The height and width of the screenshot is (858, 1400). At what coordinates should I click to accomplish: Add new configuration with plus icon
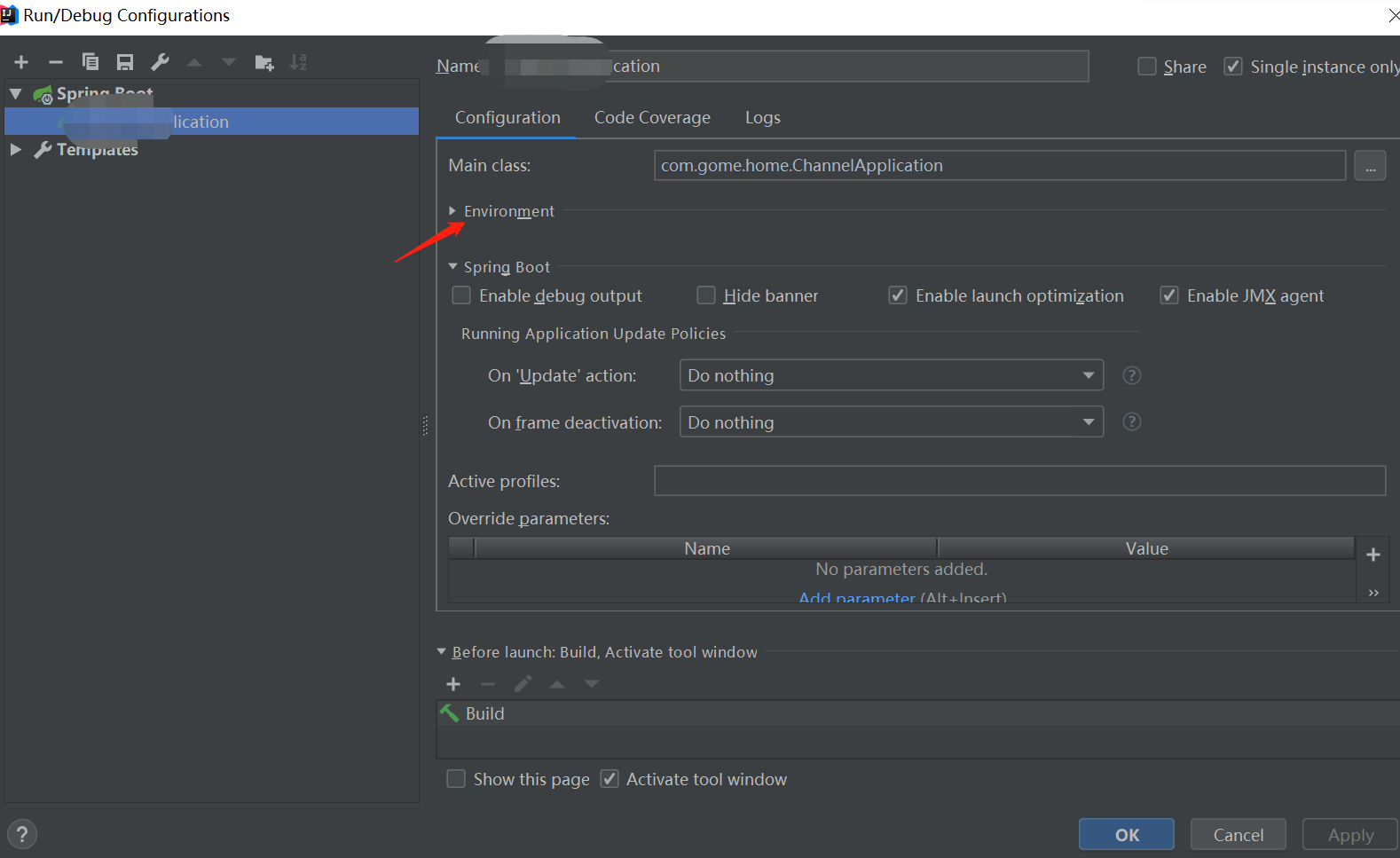click(21, 62)
